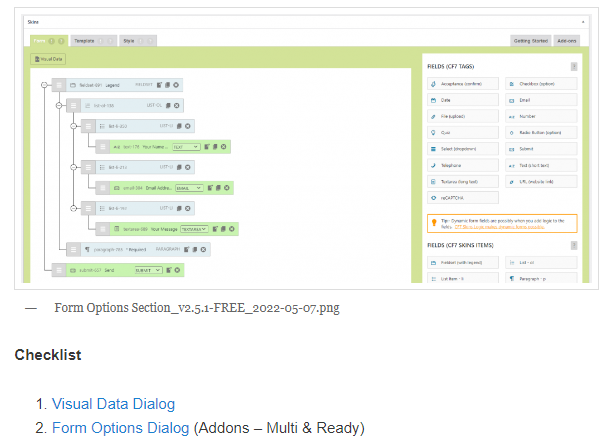Image resolution: width=607 pixels, height=446 pixels.
Task: Open the Style tab
Action: 129,41
